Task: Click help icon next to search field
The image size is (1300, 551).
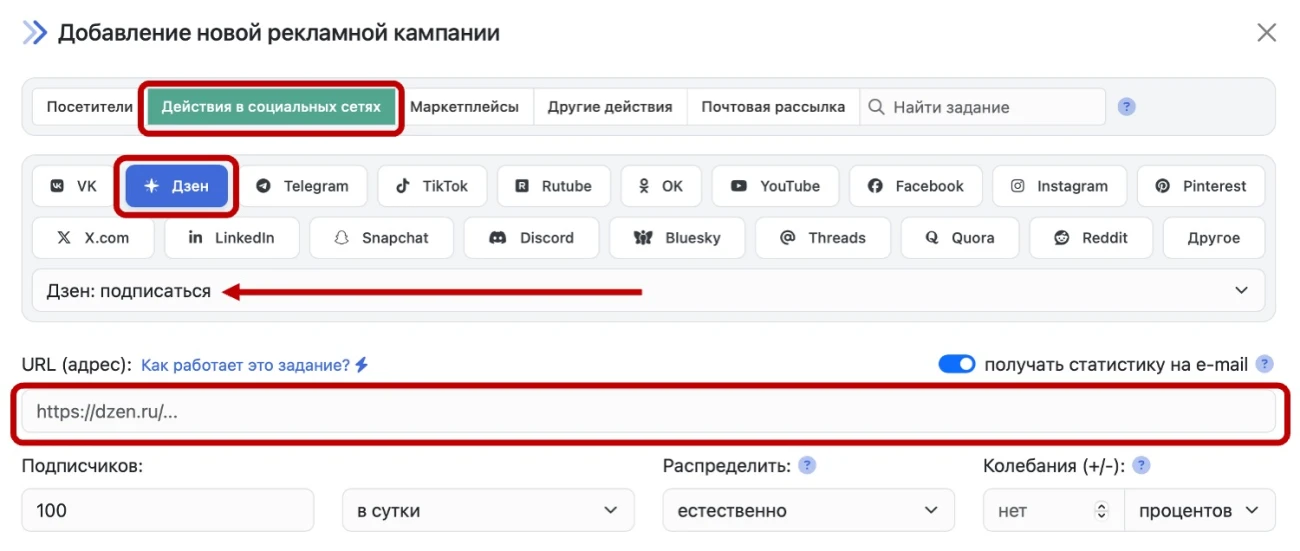Action: click(1127, 107)
